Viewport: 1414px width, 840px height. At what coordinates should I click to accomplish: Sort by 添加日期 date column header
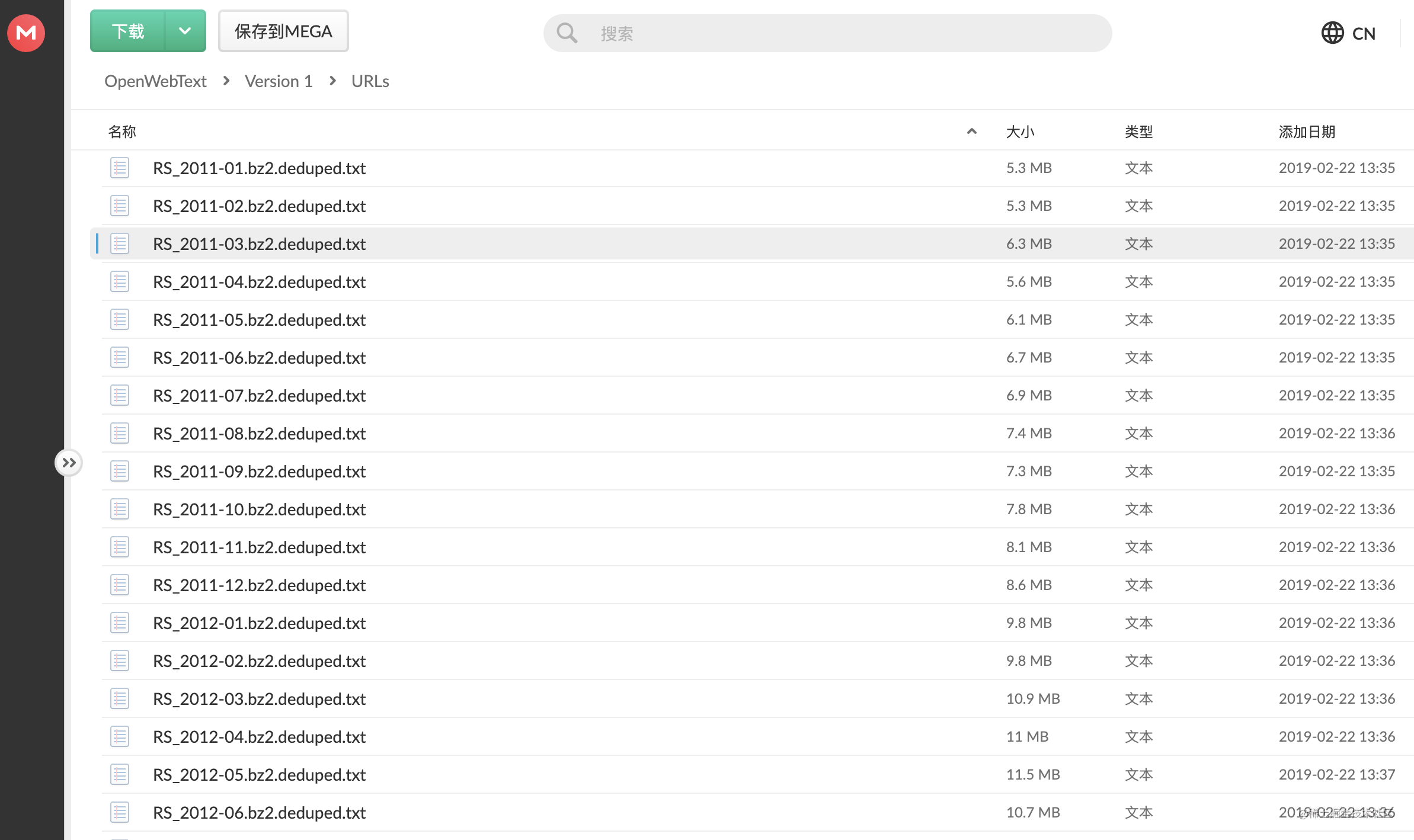pyautogui.click(x=1307, y=132)
